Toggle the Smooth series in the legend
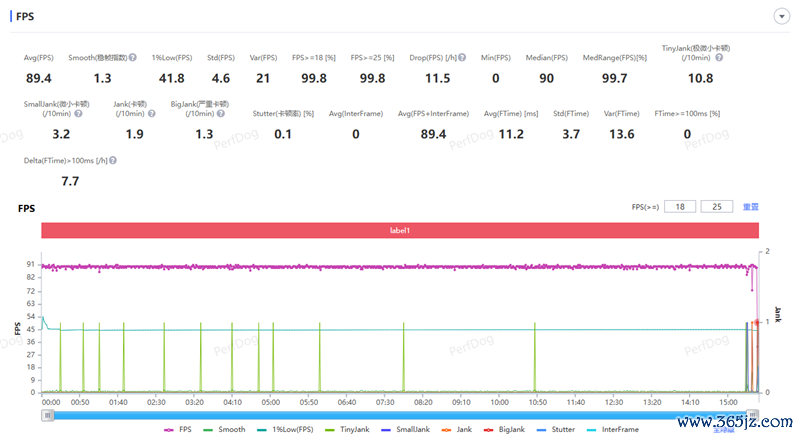 (x=224, y=429)
